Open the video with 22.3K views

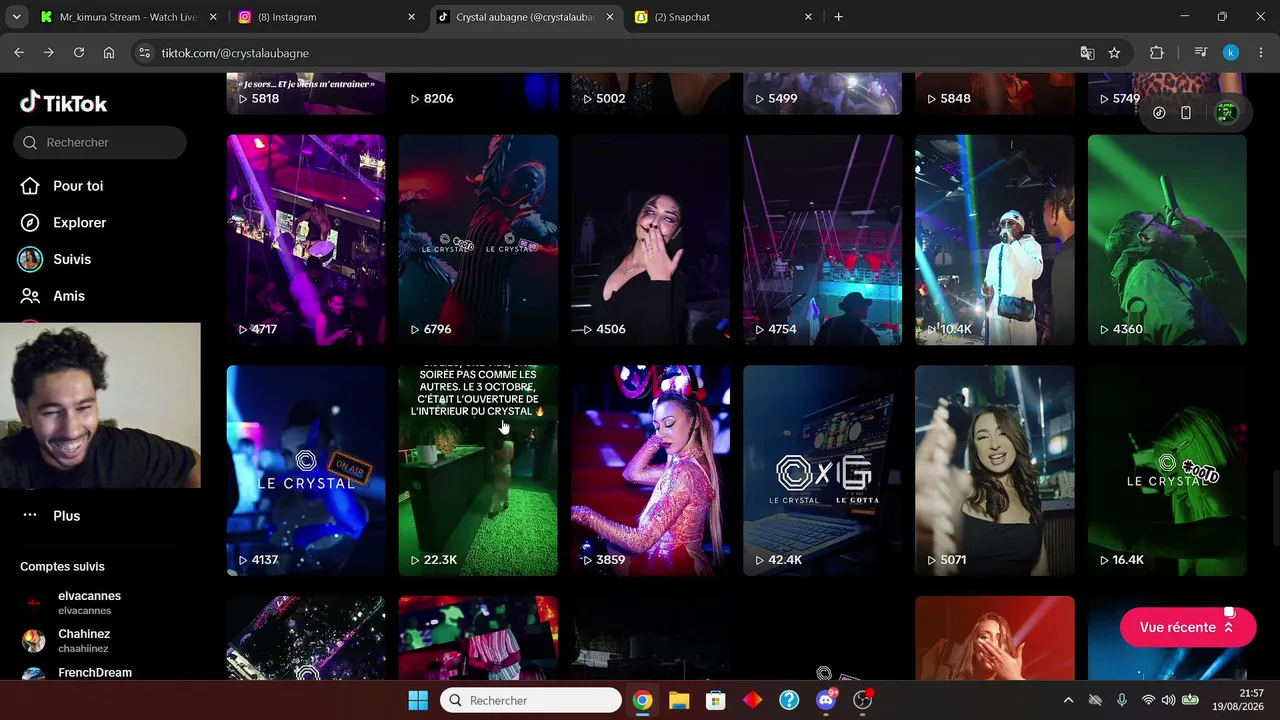coord(478,471)
